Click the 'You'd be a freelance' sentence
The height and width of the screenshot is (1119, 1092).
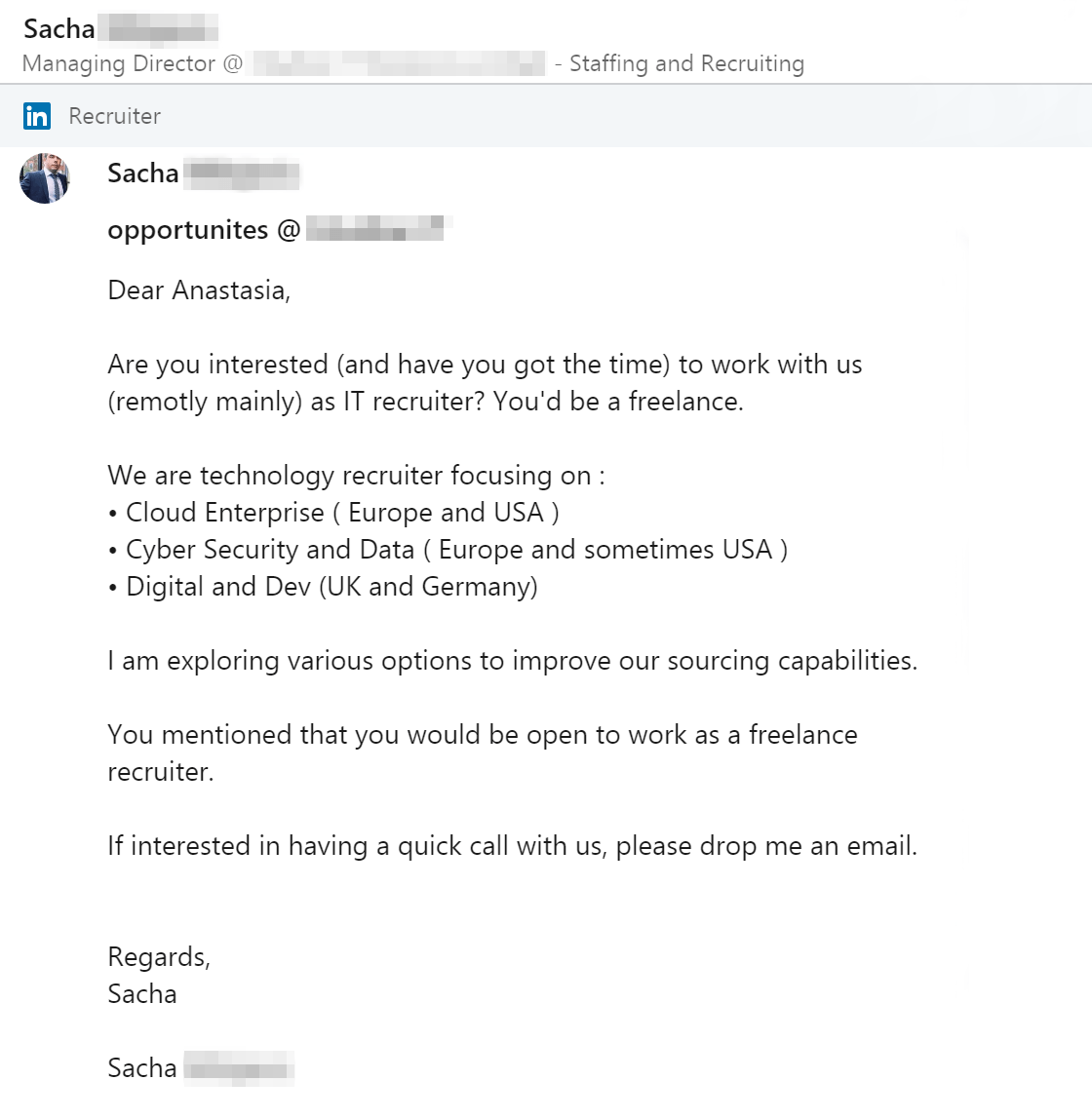tap(618, 401)
